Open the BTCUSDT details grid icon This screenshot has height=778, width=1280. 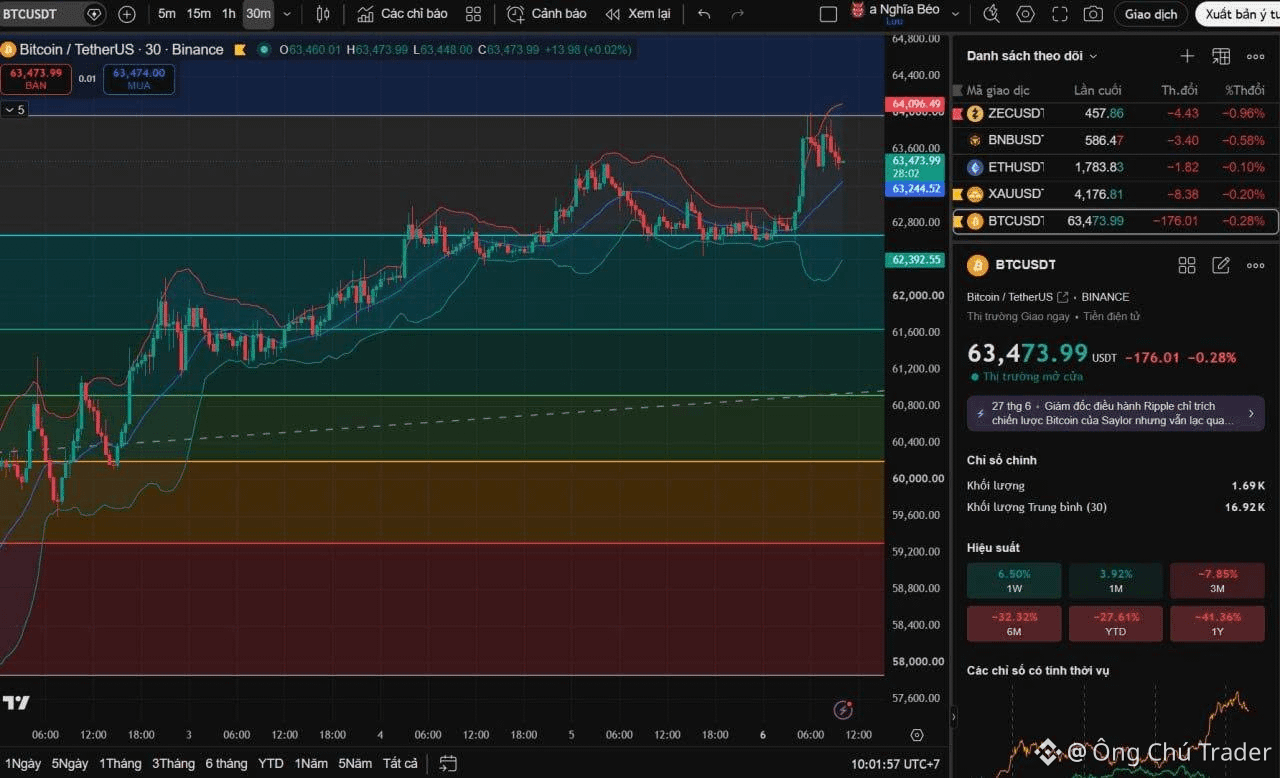coord(1187,265)
